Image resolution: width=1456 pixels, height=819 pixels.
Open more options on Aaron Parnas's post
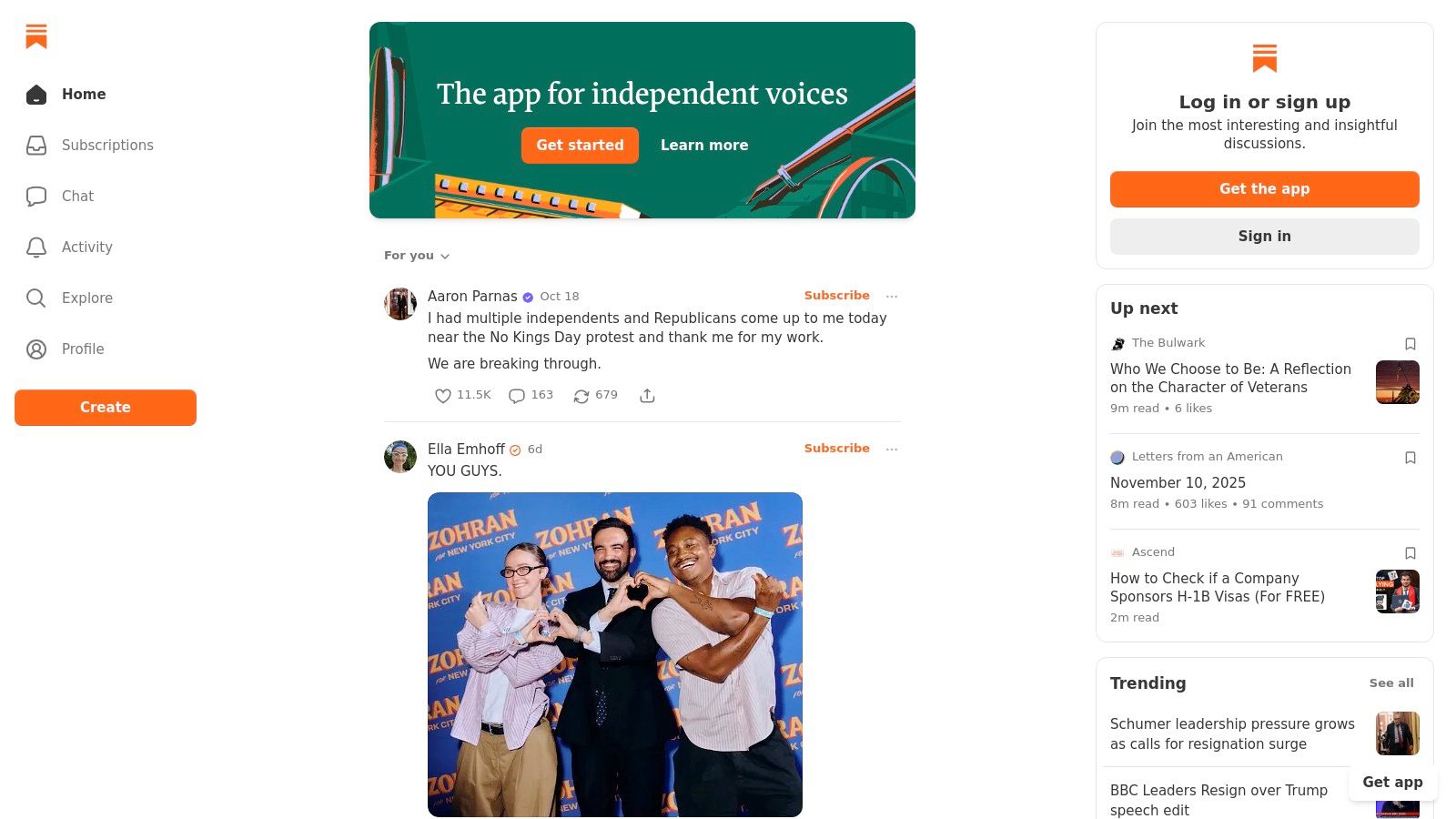892,297
